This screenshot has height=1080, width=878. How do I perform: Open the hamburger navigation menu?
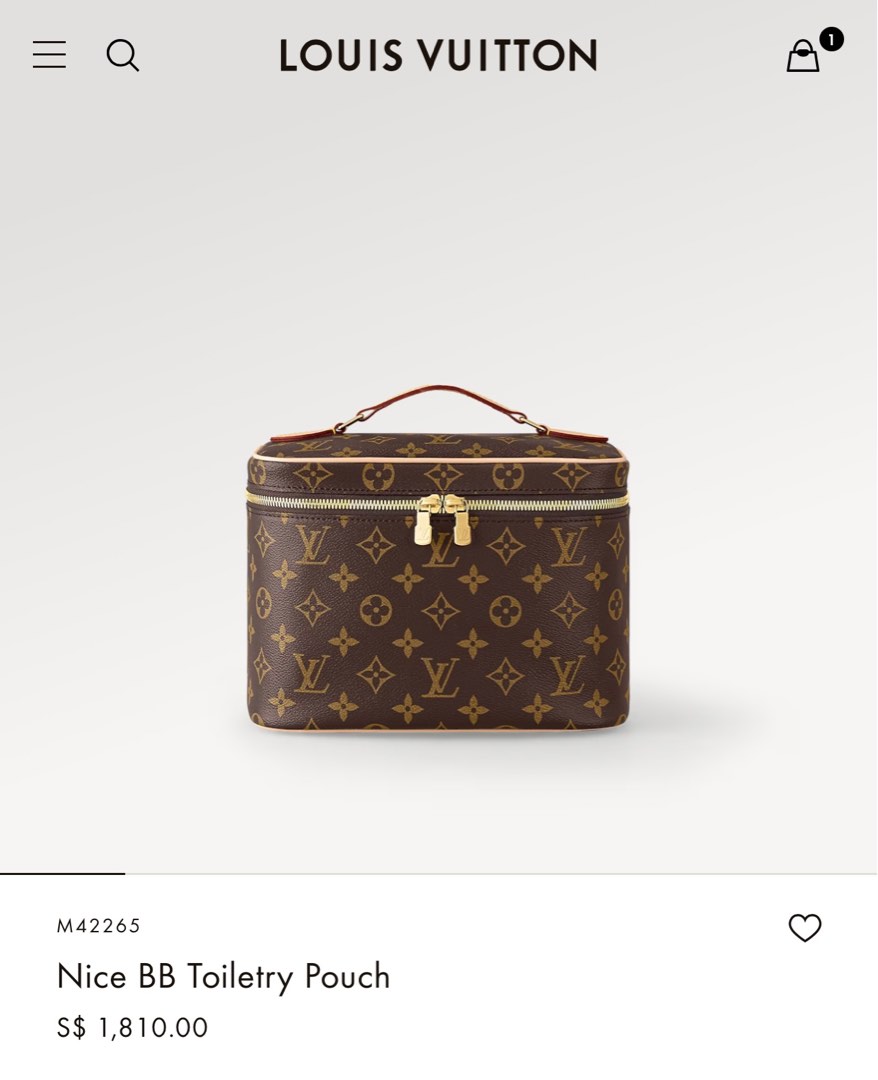pyautogui.click(x=50, y=54)
